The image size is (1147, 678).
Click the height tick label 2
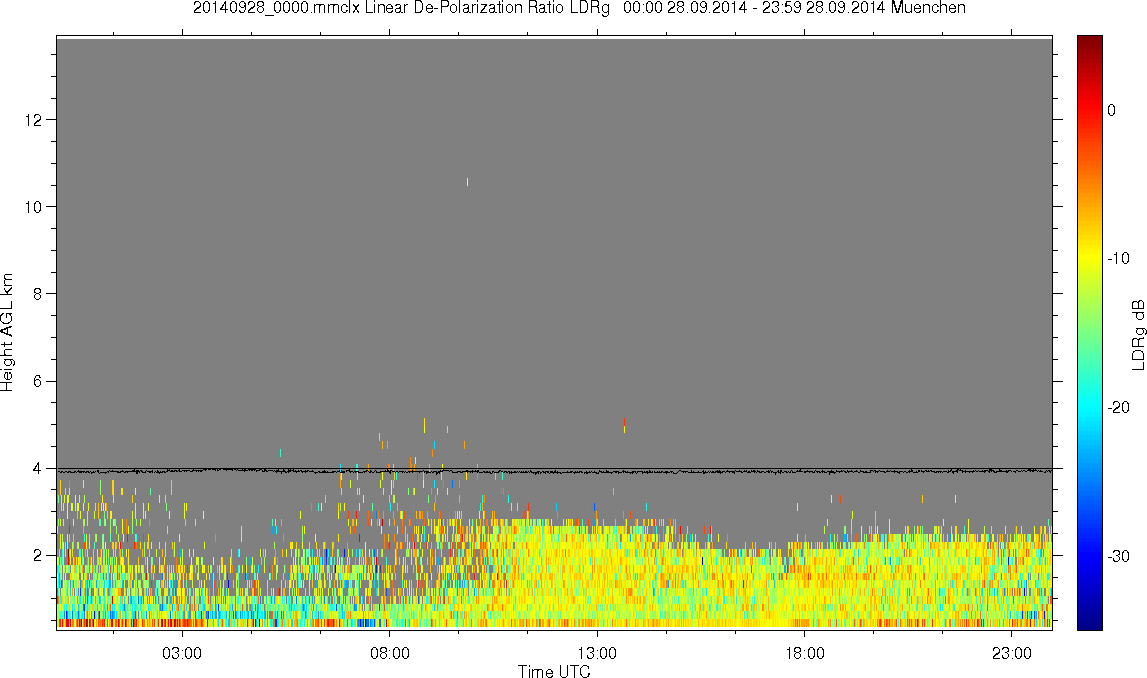(39, 555)
